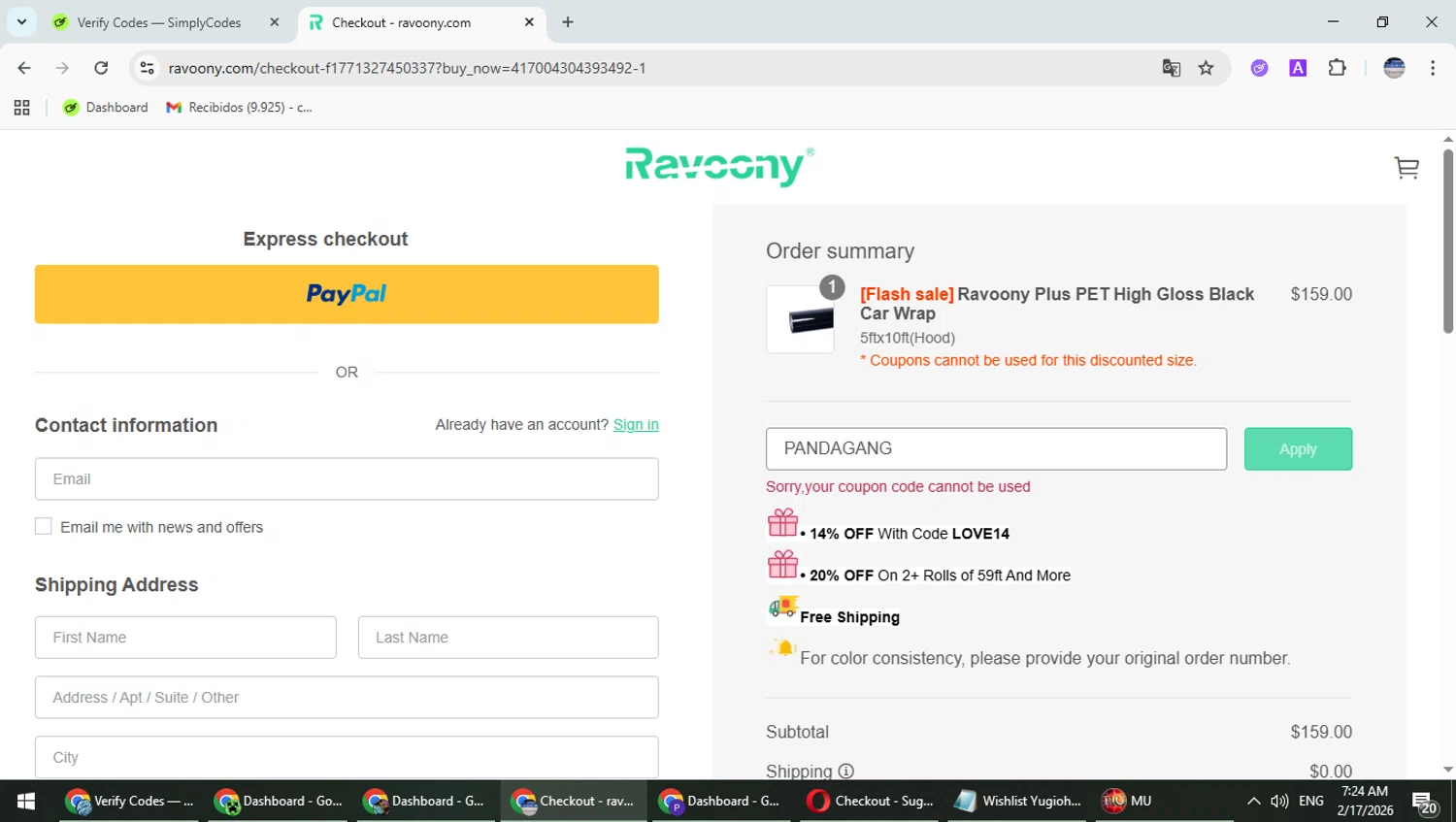Viewport: 1456px width, 822px height.
Task: Click the Free Shipping text
Action: (x=850, y=617)
